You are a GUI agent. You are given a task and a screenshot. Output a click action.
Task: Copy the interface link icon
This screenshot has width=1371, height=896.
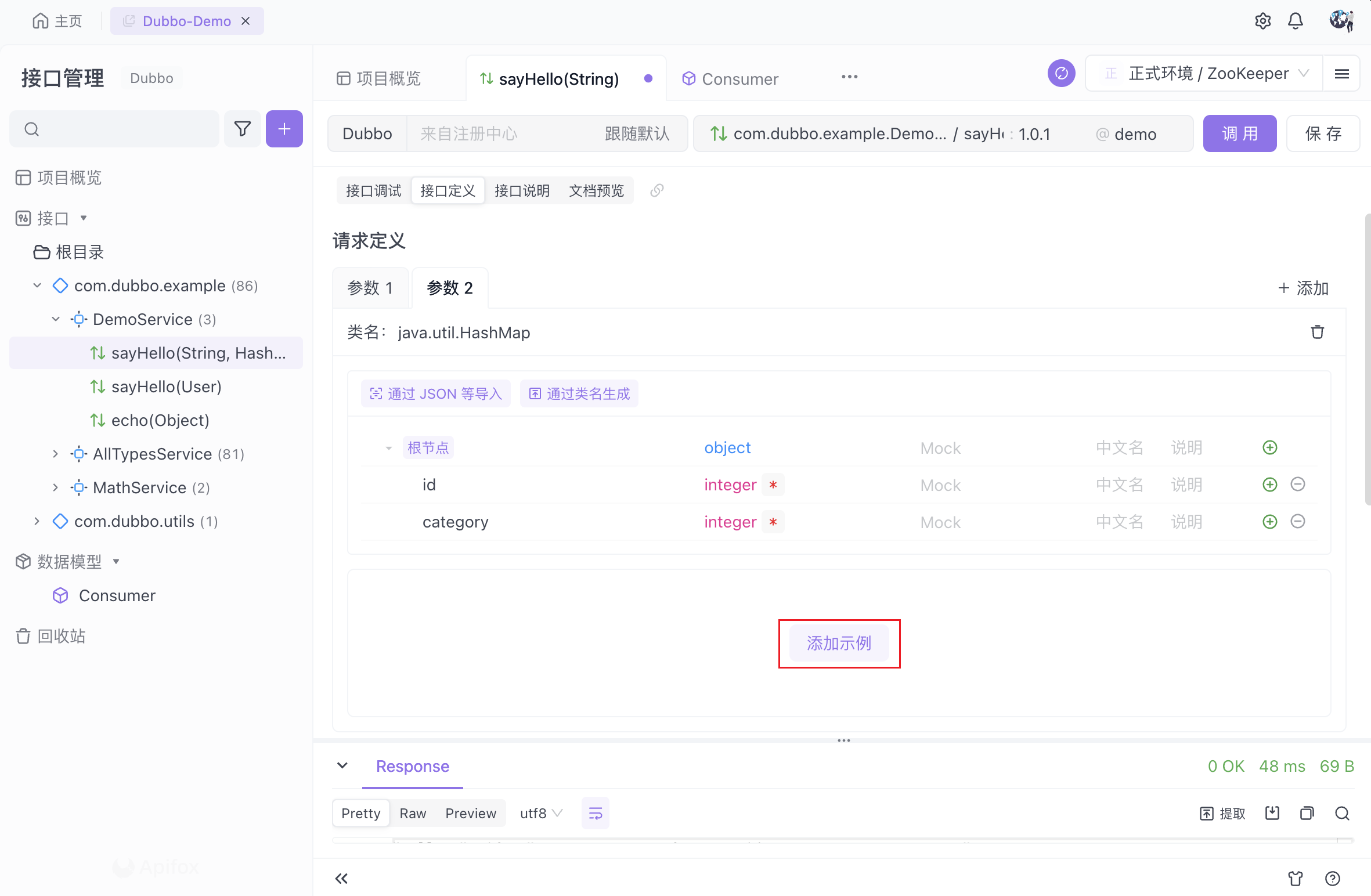coord(656,190)
